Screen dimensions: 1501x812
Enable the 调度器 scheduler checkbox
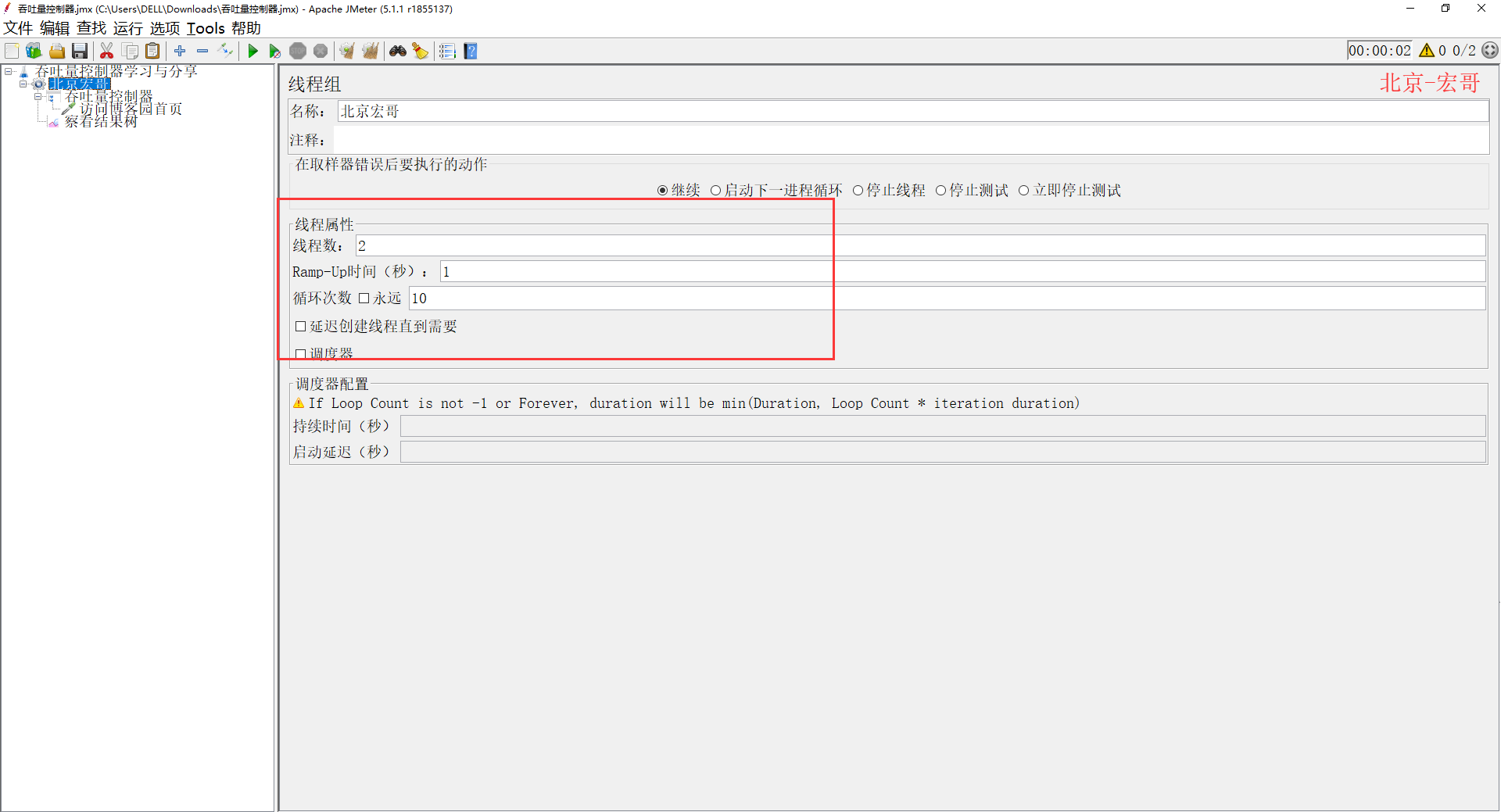click(x=300, y=354)
